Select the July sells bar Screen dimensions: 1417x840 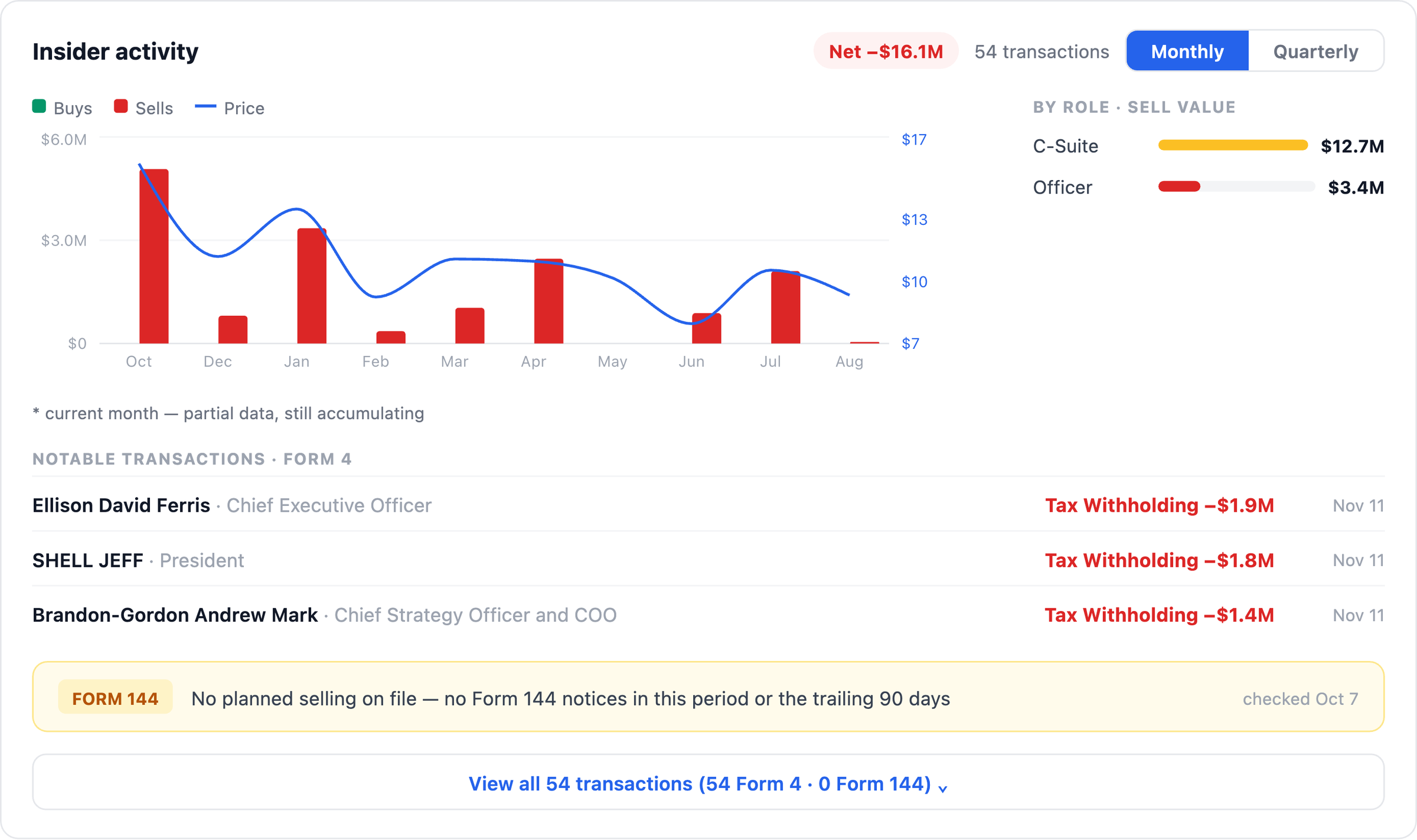click(x=785, y=308)
